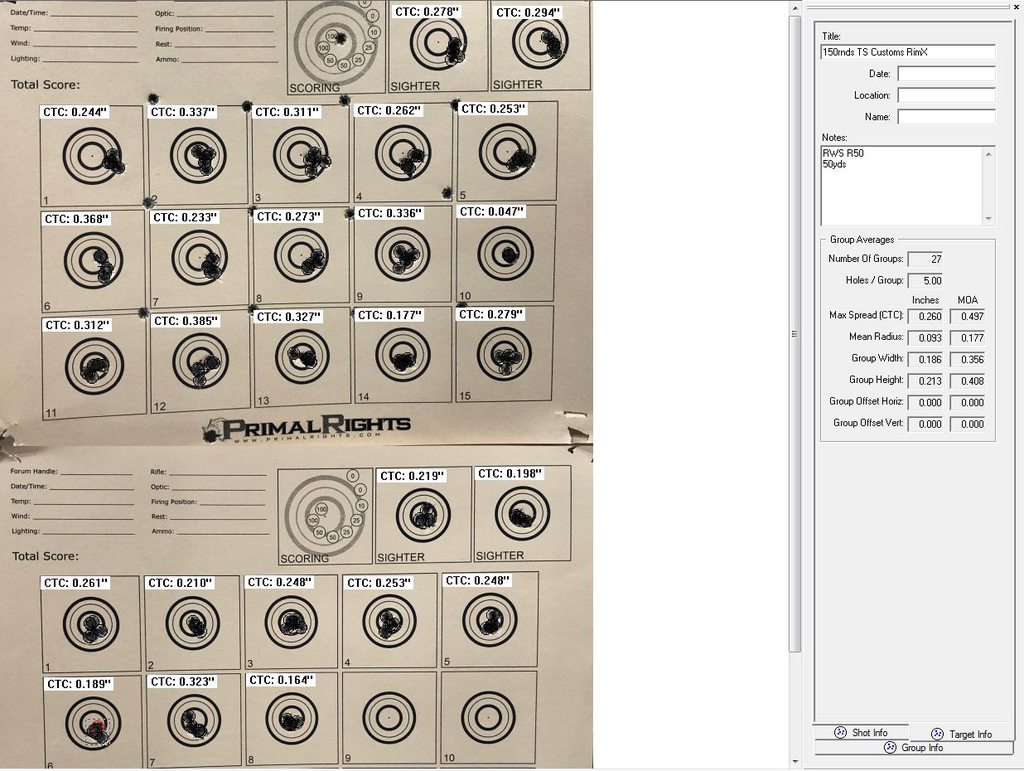1024x771 pixels.
Task: Click Group Height inches value 0.213
Action: click(925, 381)
